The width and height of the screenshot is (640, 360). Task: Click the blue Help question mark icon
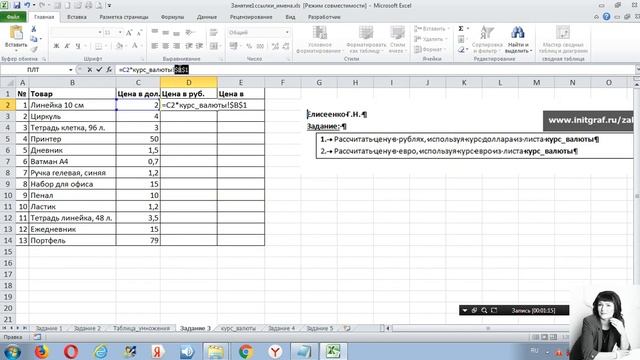click(x=607, y=17)
